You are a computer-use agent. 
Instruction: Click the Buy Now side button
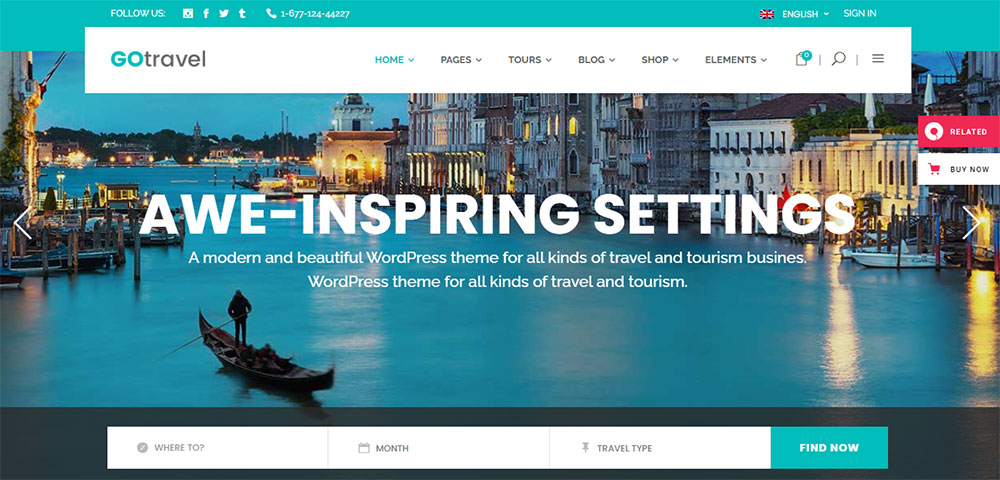[x=959, y=170]
